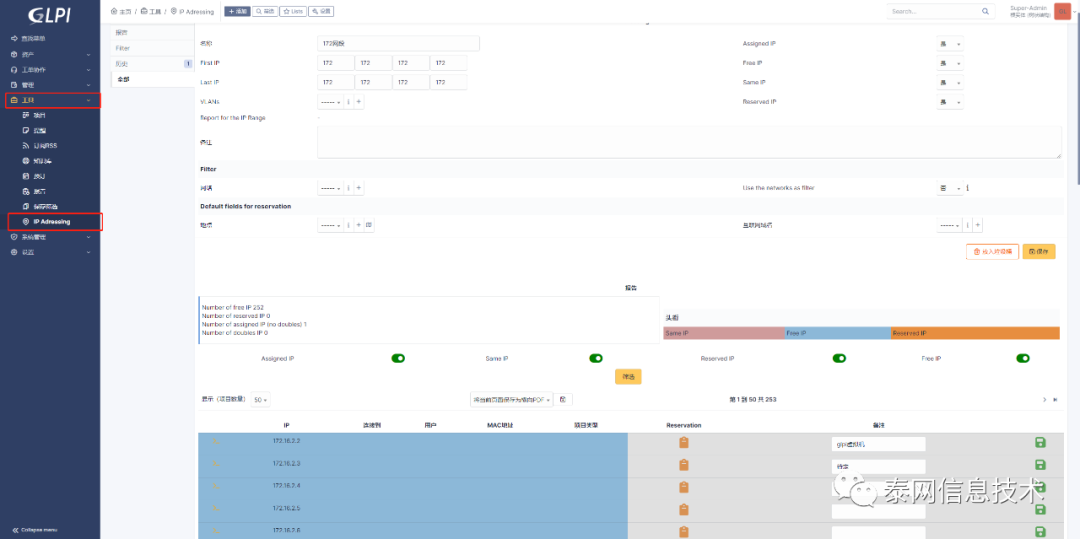This screenshot has height=539, width=1080.
Task: Click the ping icon left of 172.16.2.2
Action: click(x=215, y=441)
